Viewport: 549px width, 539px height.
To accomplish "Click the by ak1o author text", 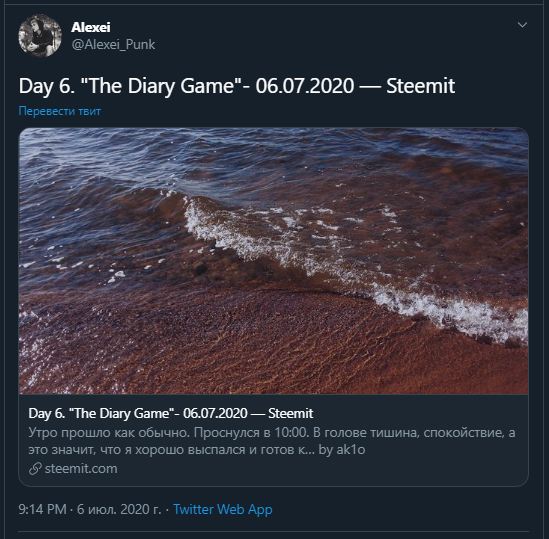I will (x=342, y=449).
